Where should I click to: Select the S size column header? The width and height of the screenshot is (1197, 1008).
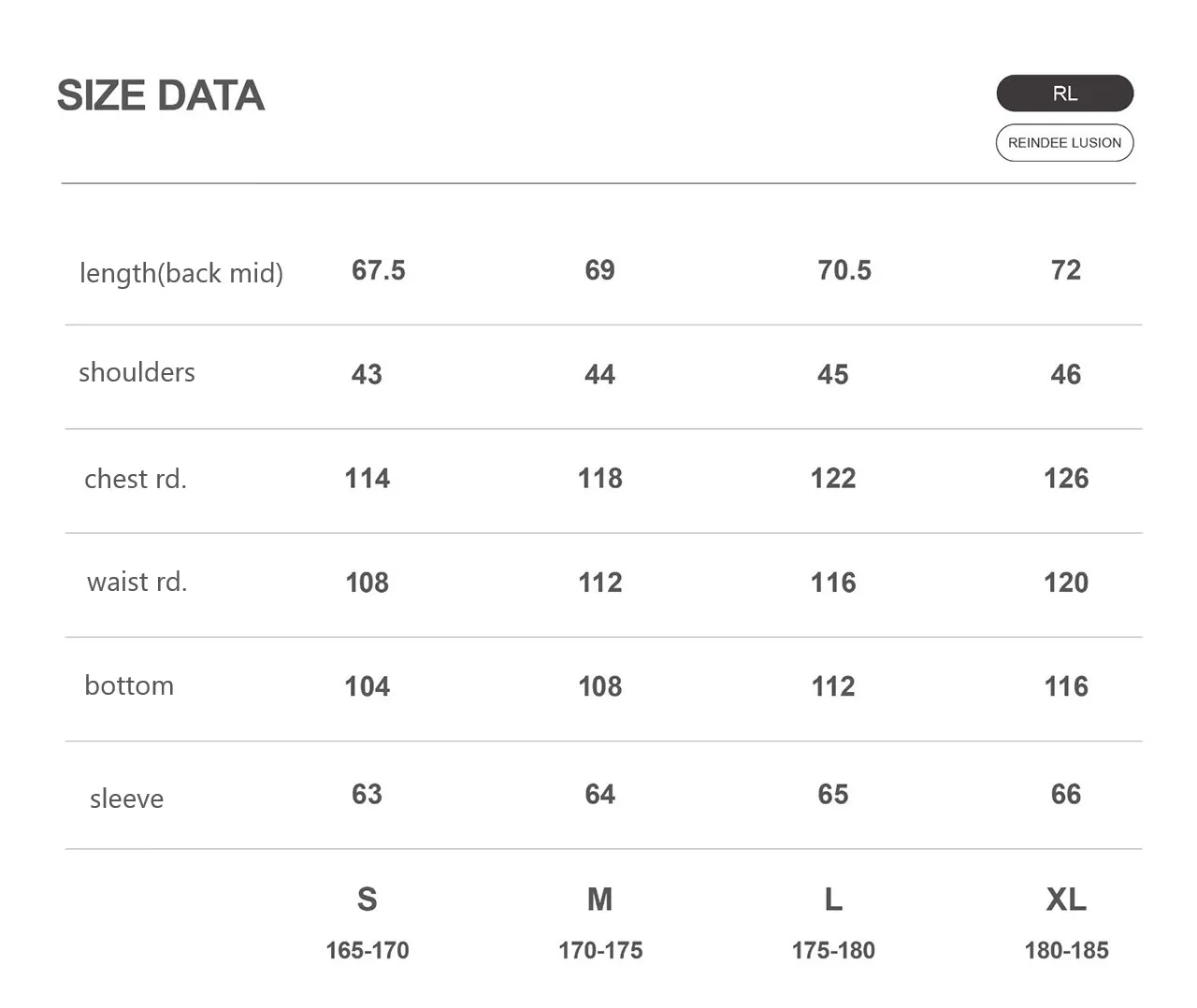pos(367,900)
